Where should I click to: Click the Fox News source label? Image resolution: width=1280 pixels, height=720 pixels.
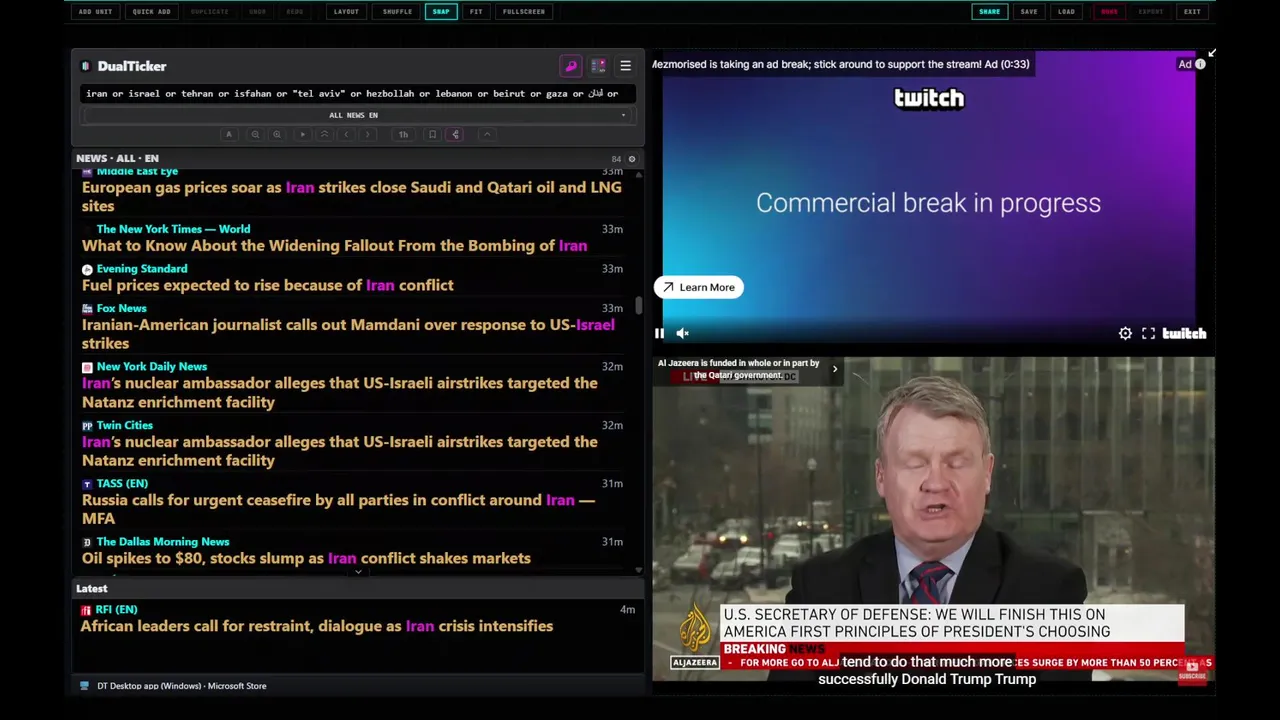coord(121,309)
